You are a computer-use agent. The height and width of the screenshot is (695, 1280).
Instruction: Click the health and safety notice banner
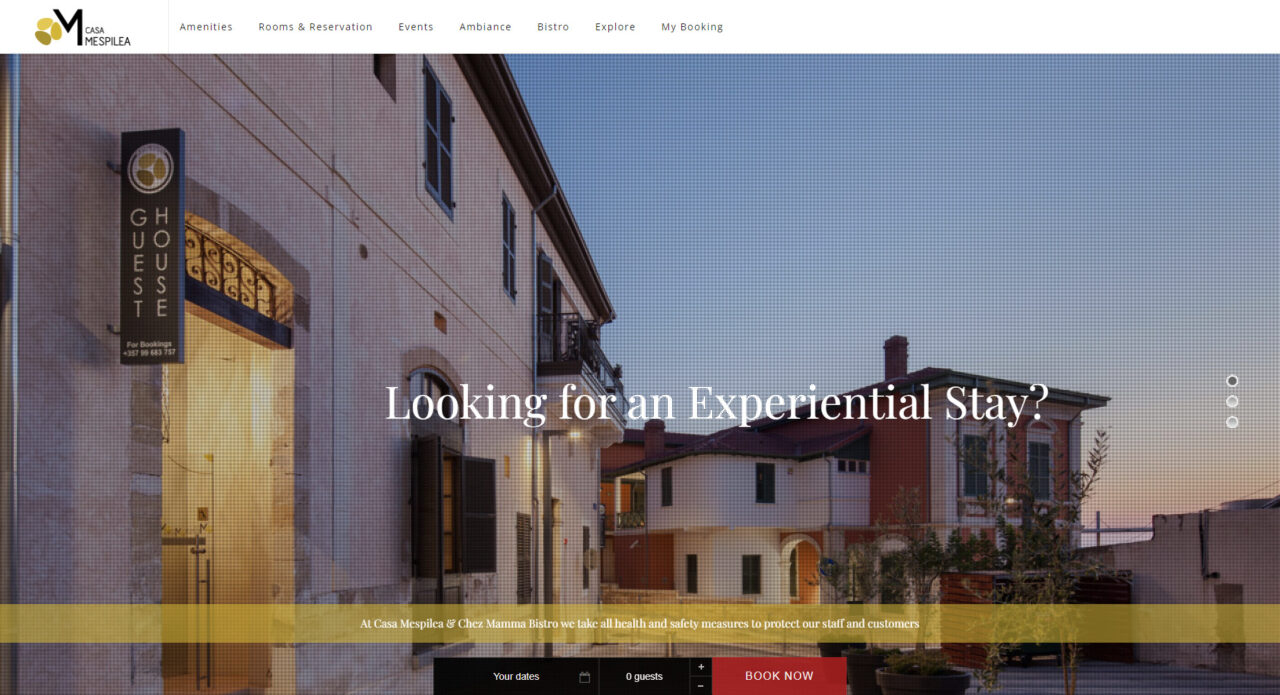coord(640,623)
